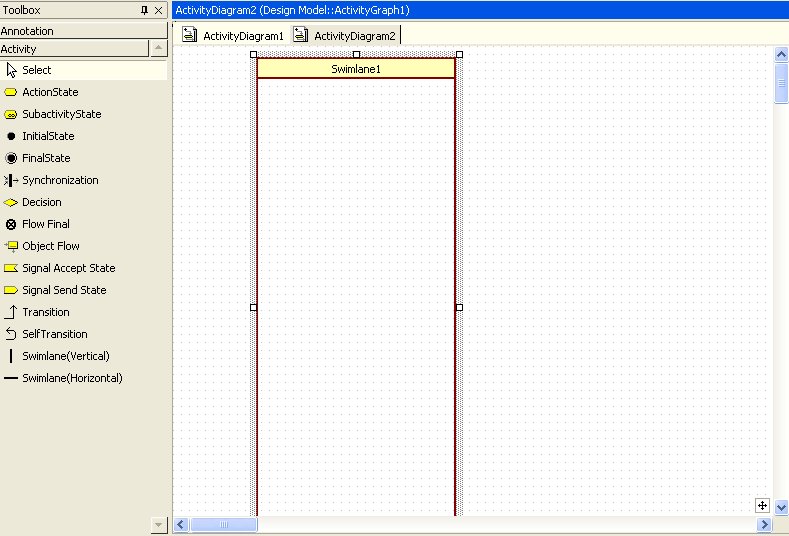Open the diagram overview pan icon
Image resolution: width=789 pixels, height=536 pixels.
pyautogui.click(x=762, y=506)
